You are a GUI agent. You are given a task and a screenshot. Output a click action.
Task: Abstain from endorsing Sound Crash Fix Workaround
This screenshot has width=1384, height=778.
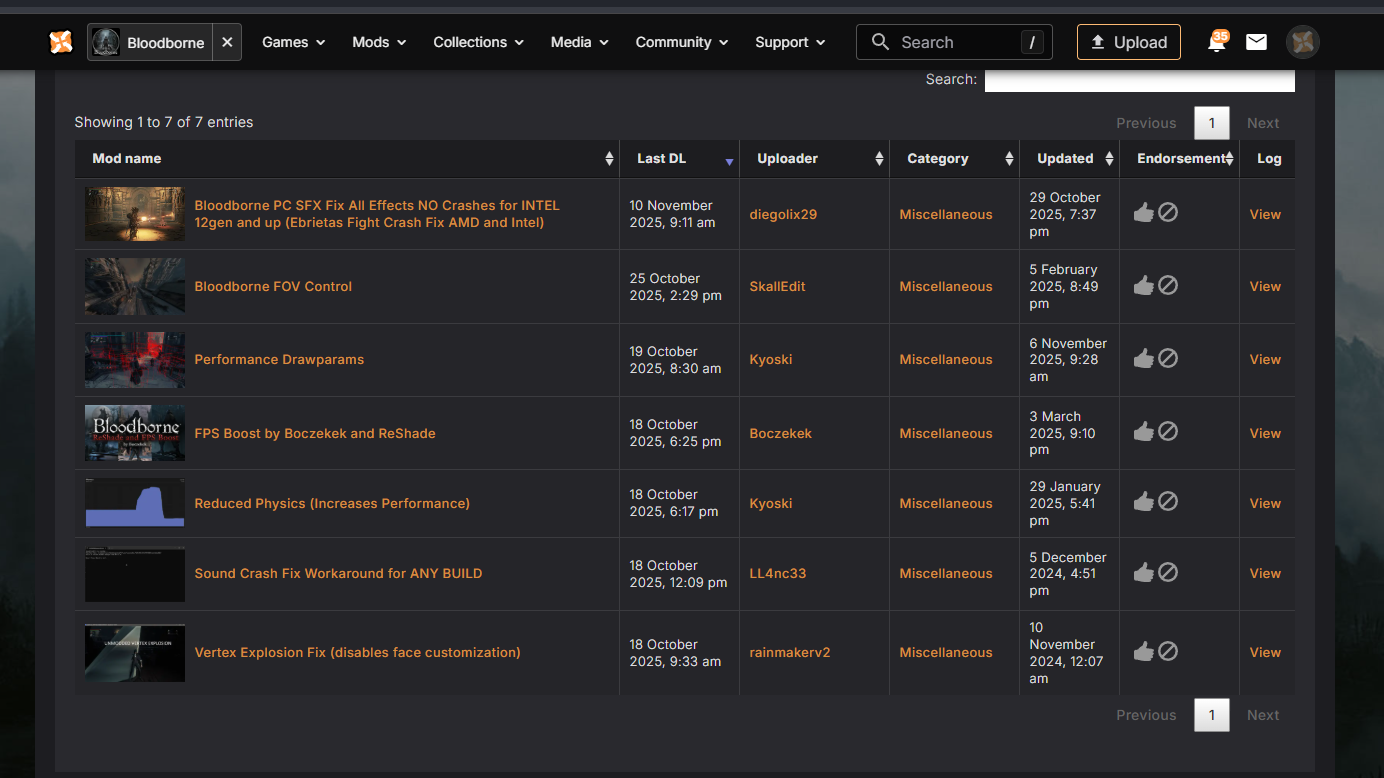[1168, 573]
